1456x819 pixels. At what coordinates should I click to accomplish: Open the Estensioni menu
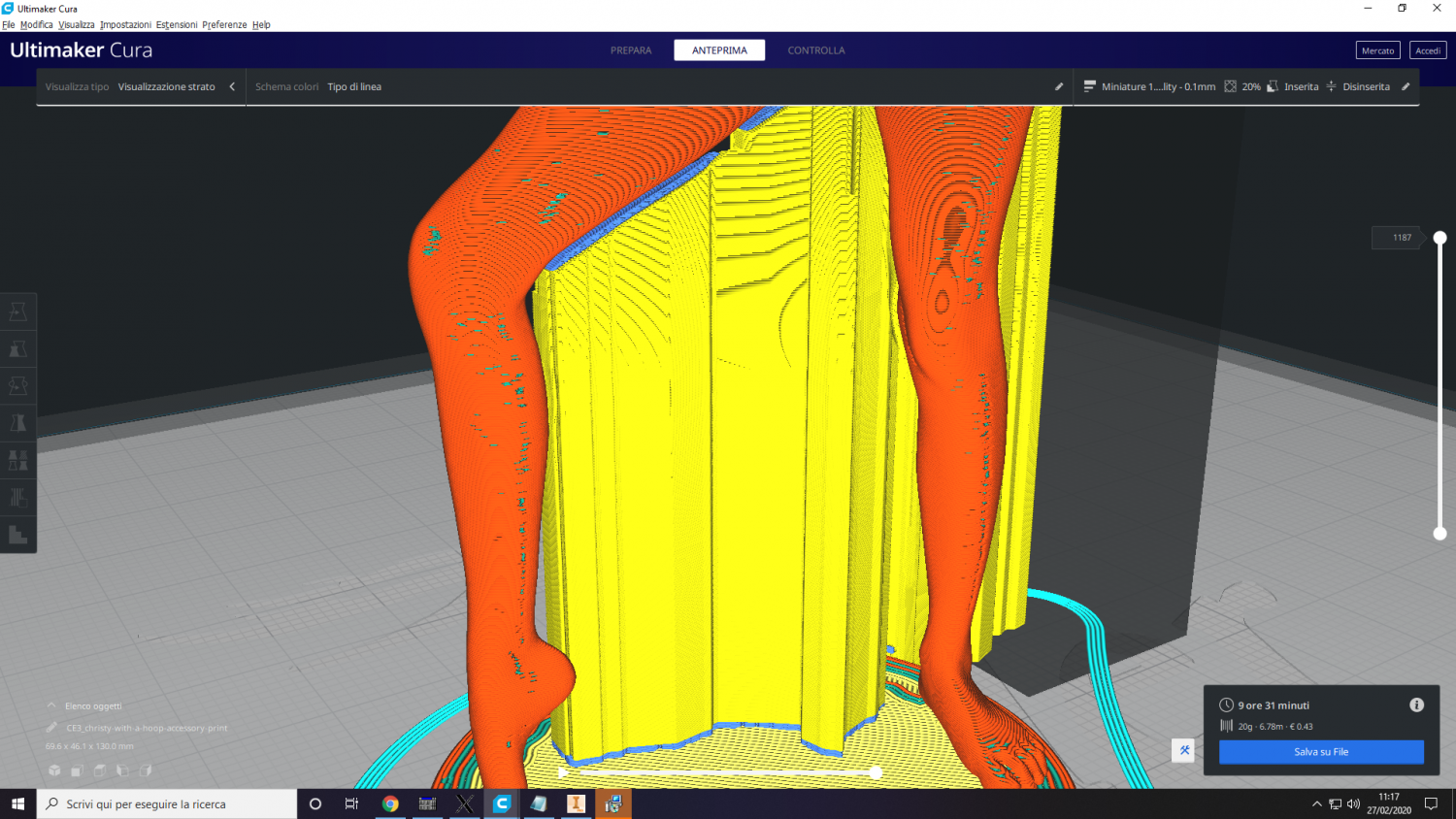pos(177,24)
